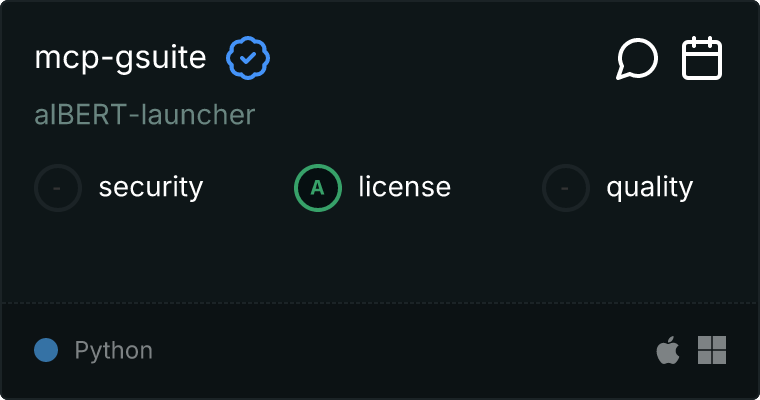Image resolution: width=760 pixels, height=400 pixels.
Task: Click the dotted divider above Python
Action: click(x=380, y=302)
